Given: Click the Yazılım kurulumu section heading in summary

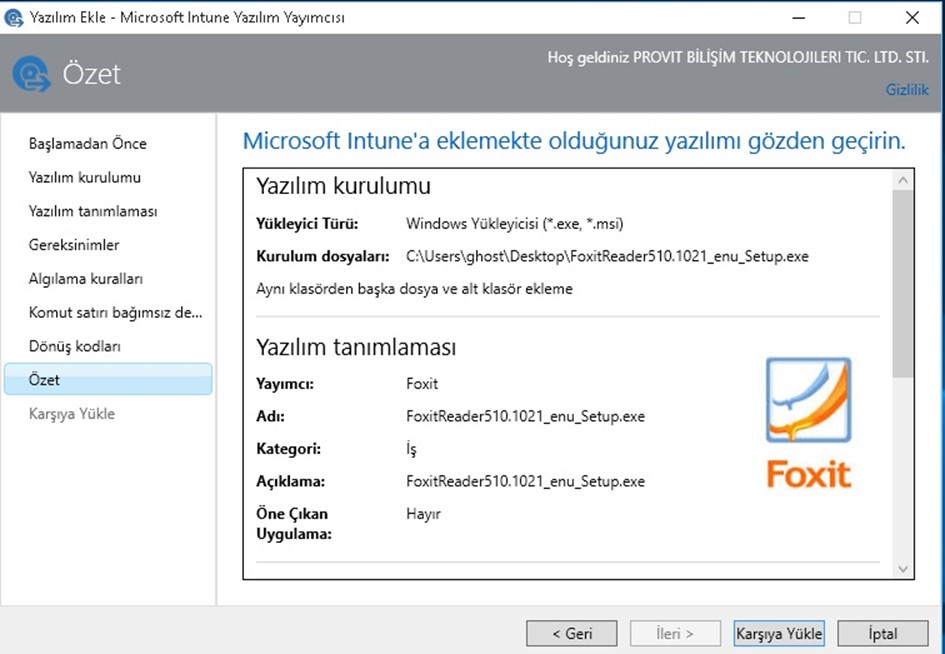Looking at the screenshot, I should (344, 186).
